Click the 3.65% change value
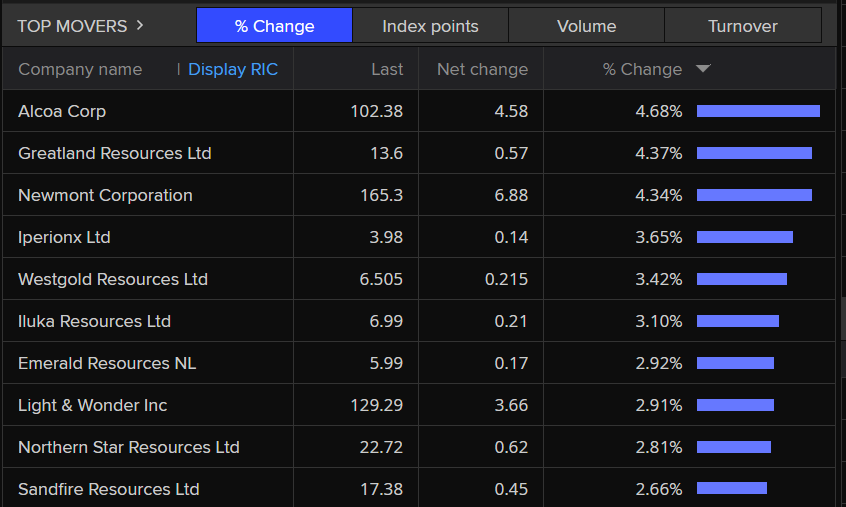 pyautogui.click(x=659, y=237)
